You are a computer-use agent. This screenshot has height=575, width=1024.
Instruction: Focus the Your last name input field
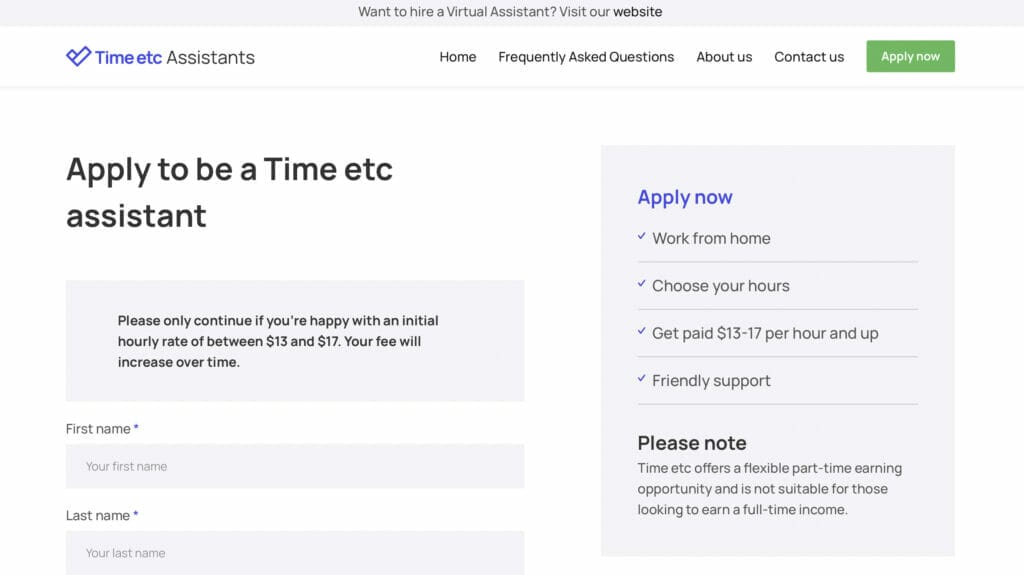(295, 553)
